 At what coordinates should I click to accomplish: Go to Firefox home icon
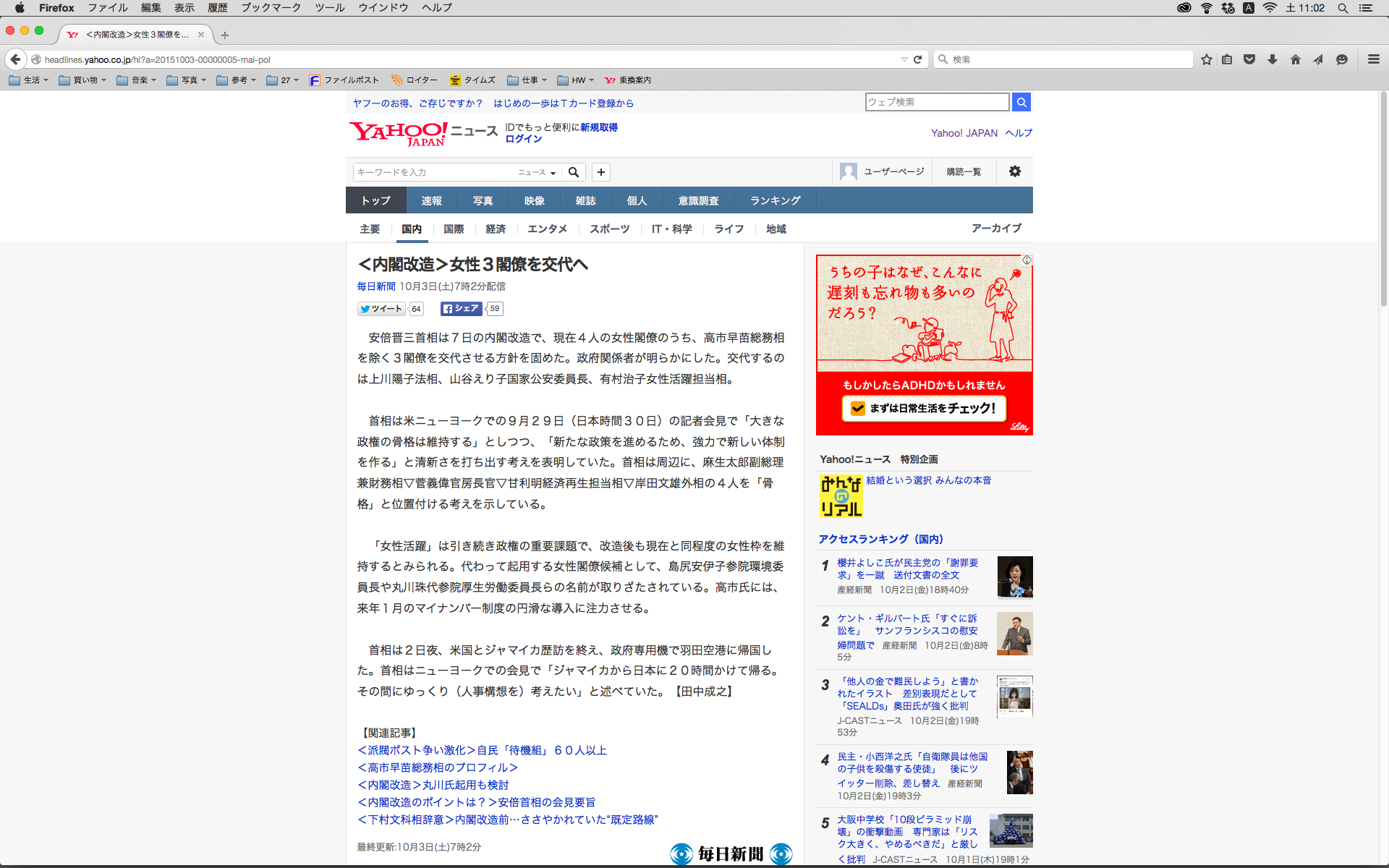(x=1296, y=59)
